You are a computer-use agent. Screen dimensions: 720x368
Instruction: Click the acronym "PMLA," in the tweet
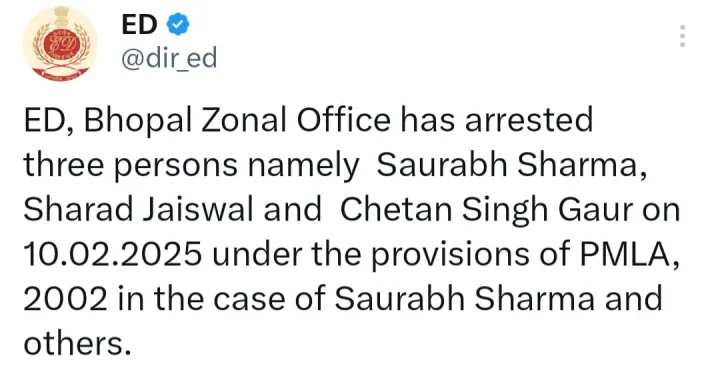point(629,255)
